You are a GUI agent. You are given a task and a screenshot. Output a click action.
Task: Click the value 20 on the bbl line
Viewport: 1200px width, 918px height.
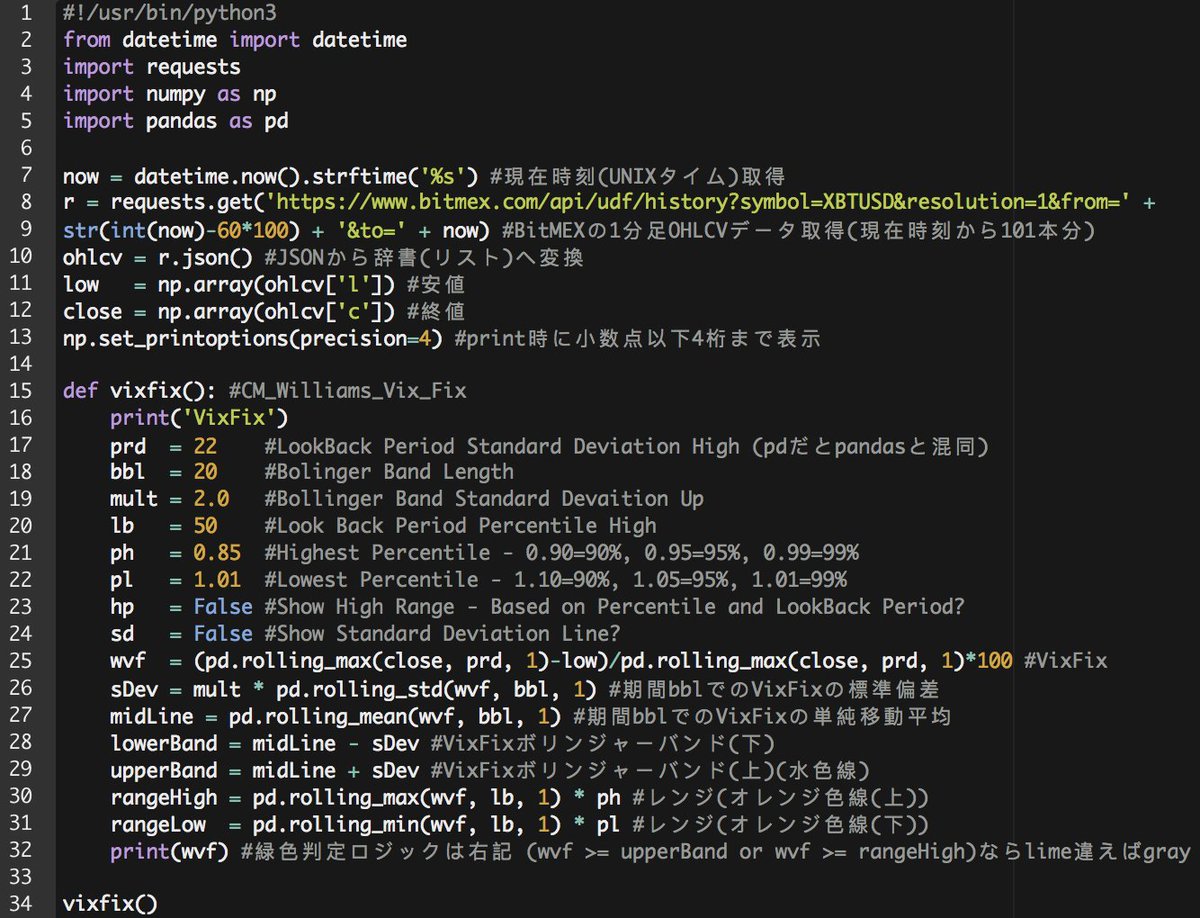pyautogui.click(x=206, y=472)
